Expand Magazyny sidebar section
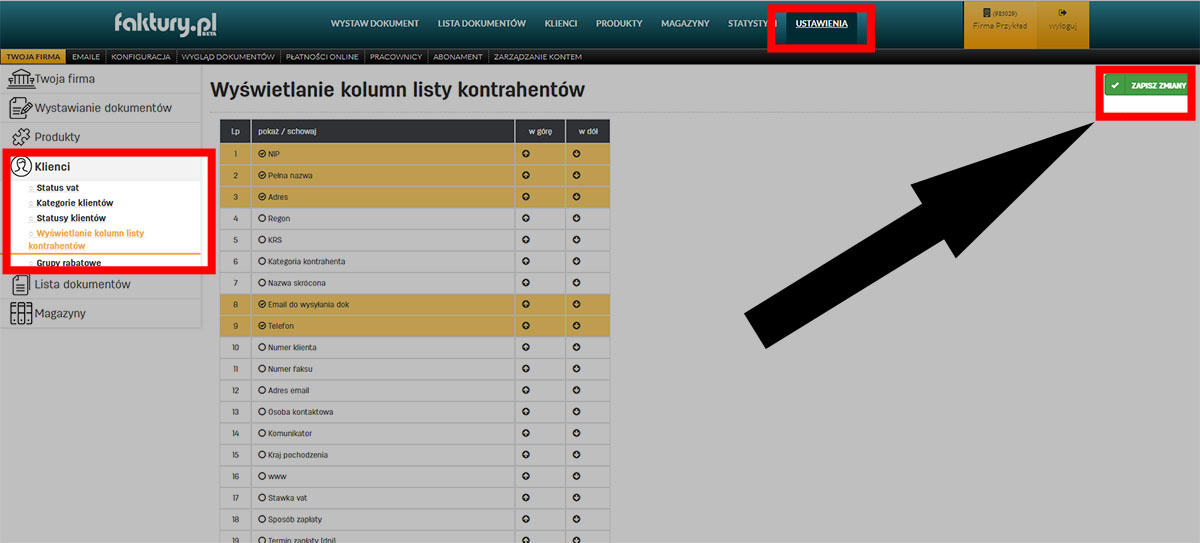 [101, 313]
